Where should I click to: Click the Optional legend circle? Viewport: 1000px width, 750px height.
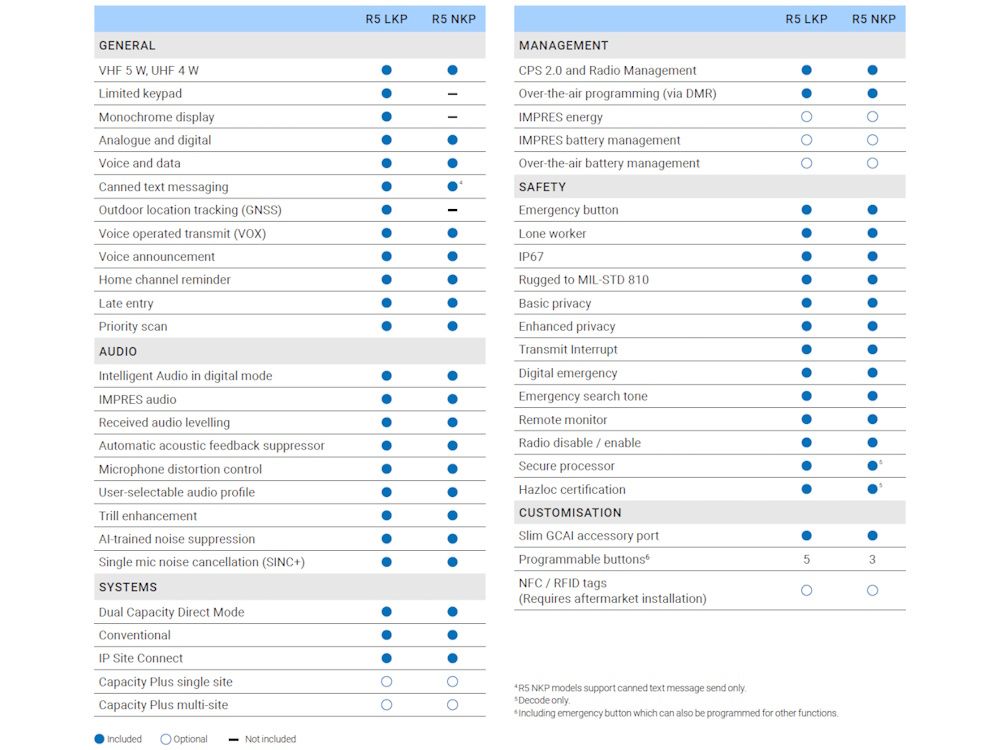tap(166, 739)
